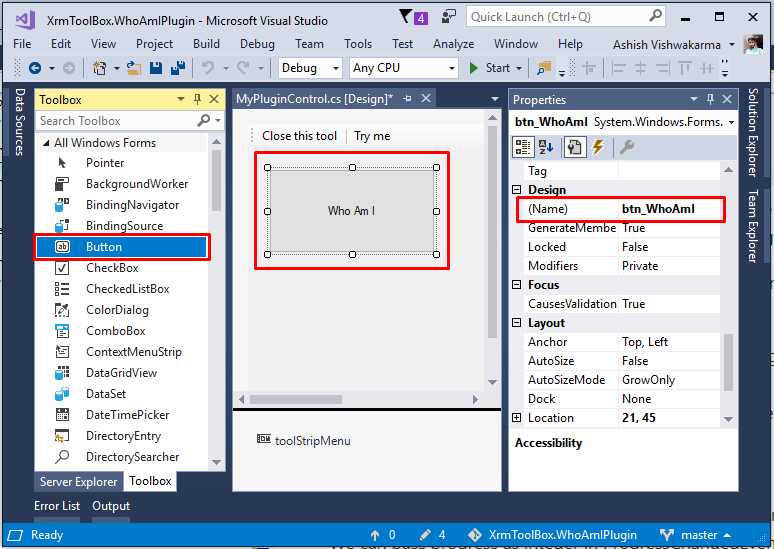
Task: Click the Search Toolbox input field
Action: (118, 121)
